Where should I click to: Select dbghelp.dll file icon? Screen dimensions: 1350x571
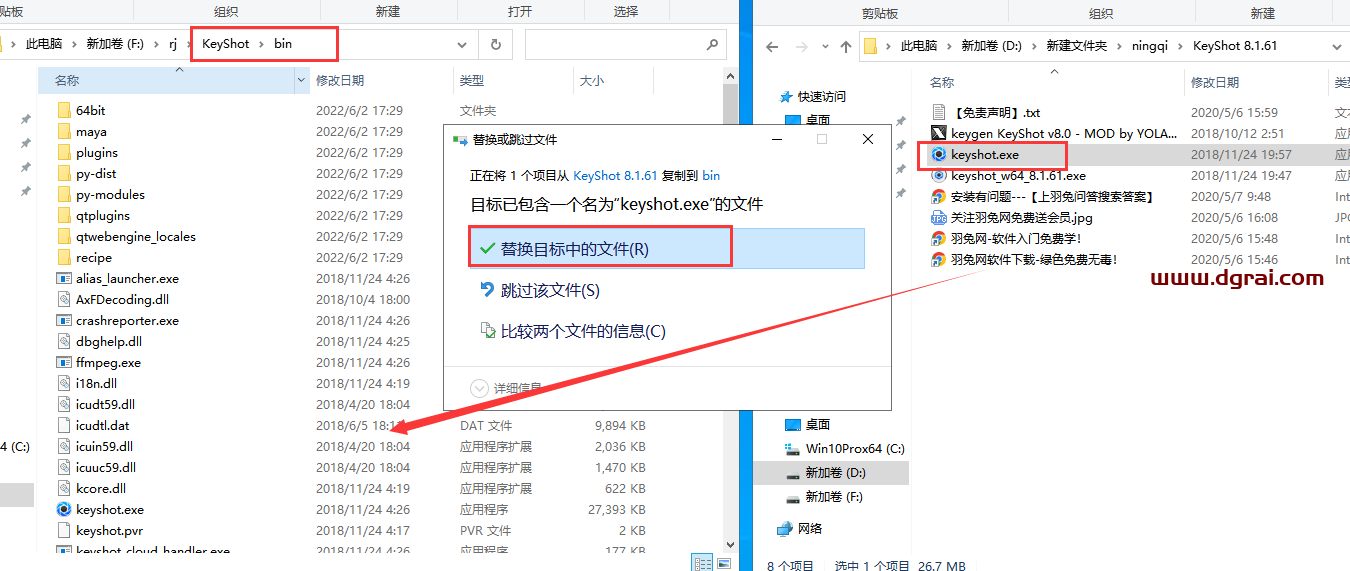[x=64, y=342]
